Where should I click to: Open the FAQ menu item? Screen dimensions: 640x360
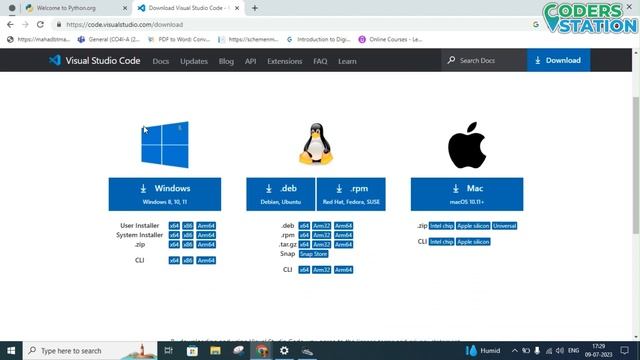320,61
